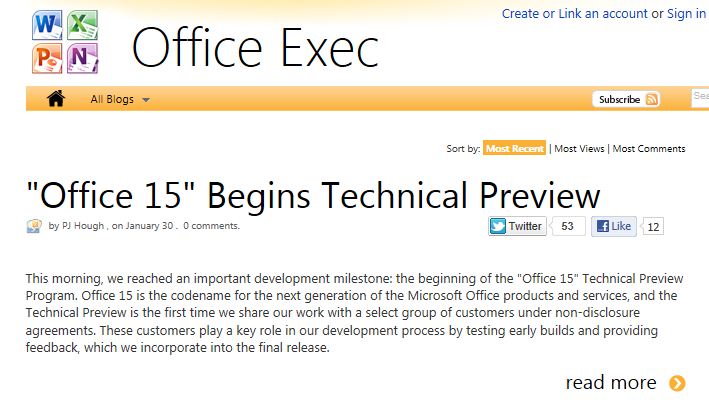Follow the Create or Link an account link
The width and height of the screenshot is (709, 404).
coord(575,14)
